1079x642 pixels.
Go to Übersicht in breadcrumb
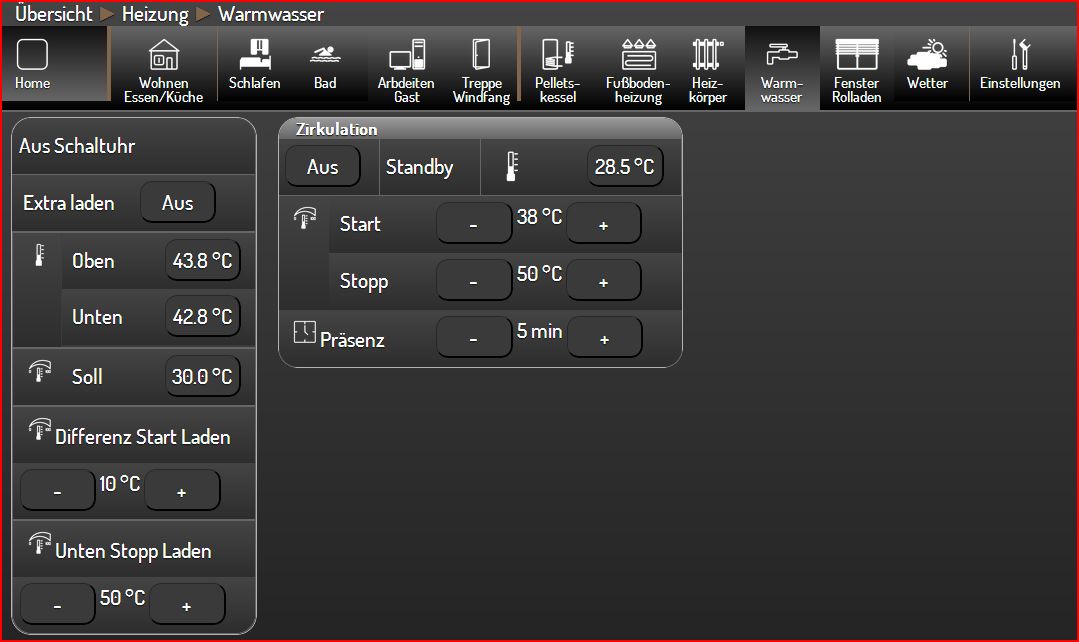click(x=54, y=14)
